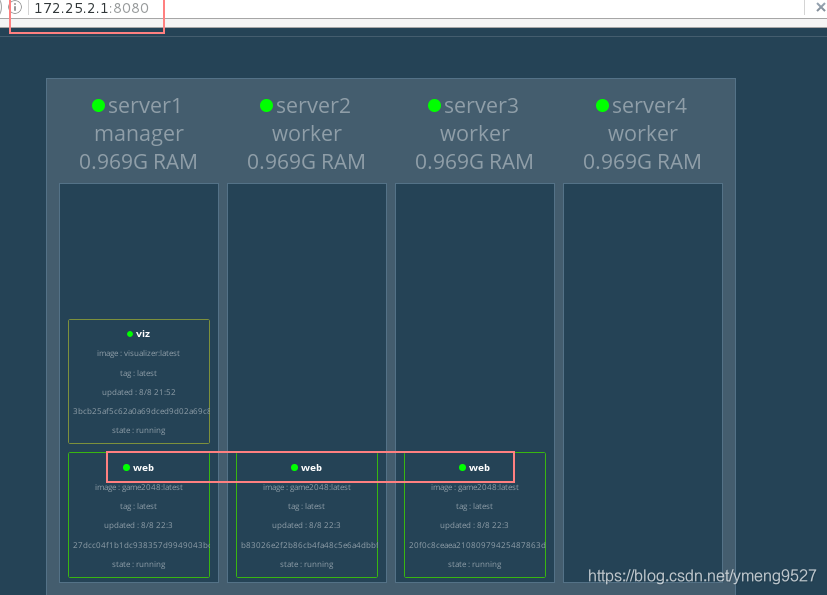This screenshot has width=827, height=595.
Task: Click 'image : game2048:latest' on server2
Action: tap(307, 487)
